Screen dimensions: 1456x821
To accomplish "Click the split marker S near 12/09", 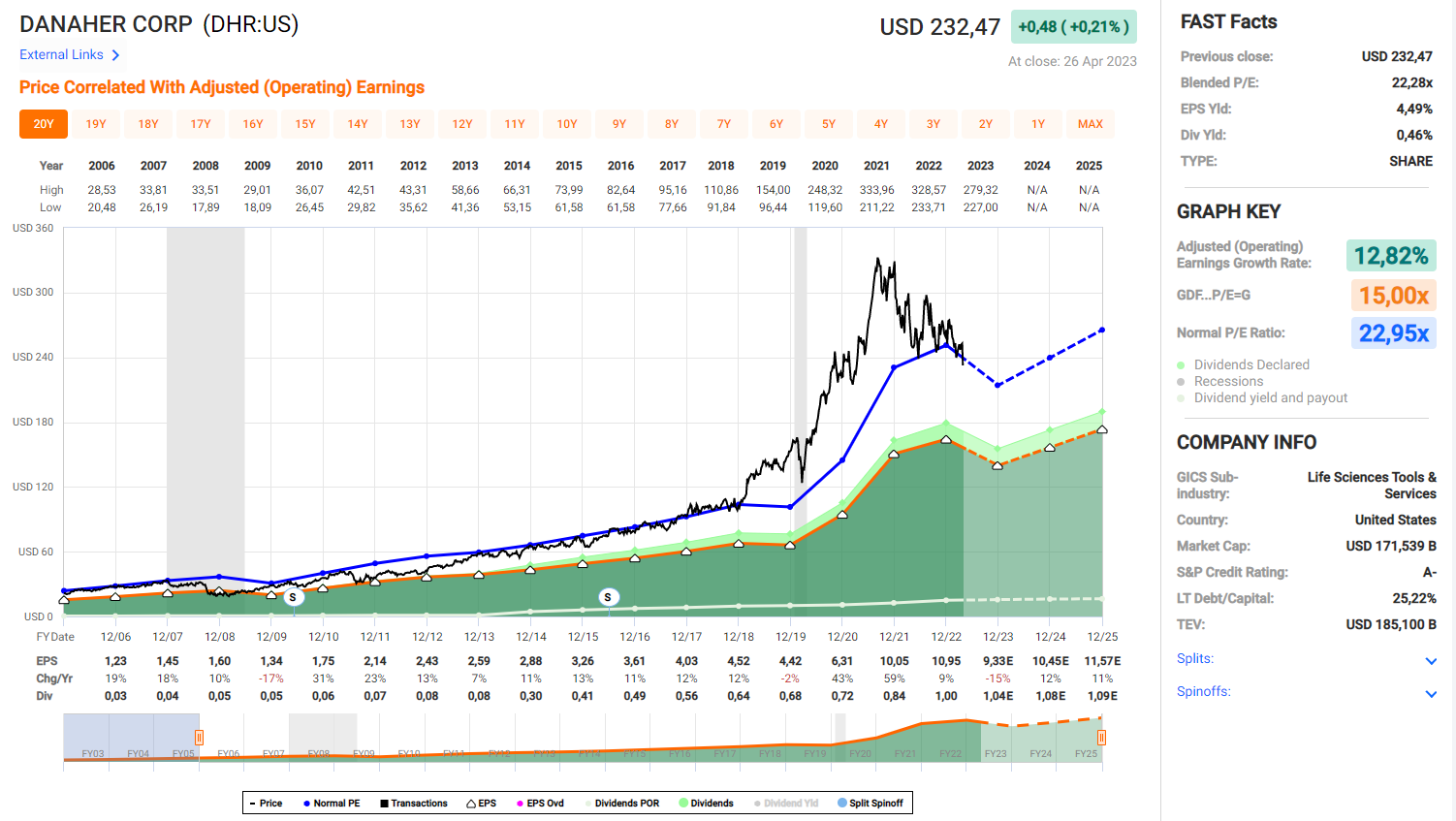I will (293, 597).
